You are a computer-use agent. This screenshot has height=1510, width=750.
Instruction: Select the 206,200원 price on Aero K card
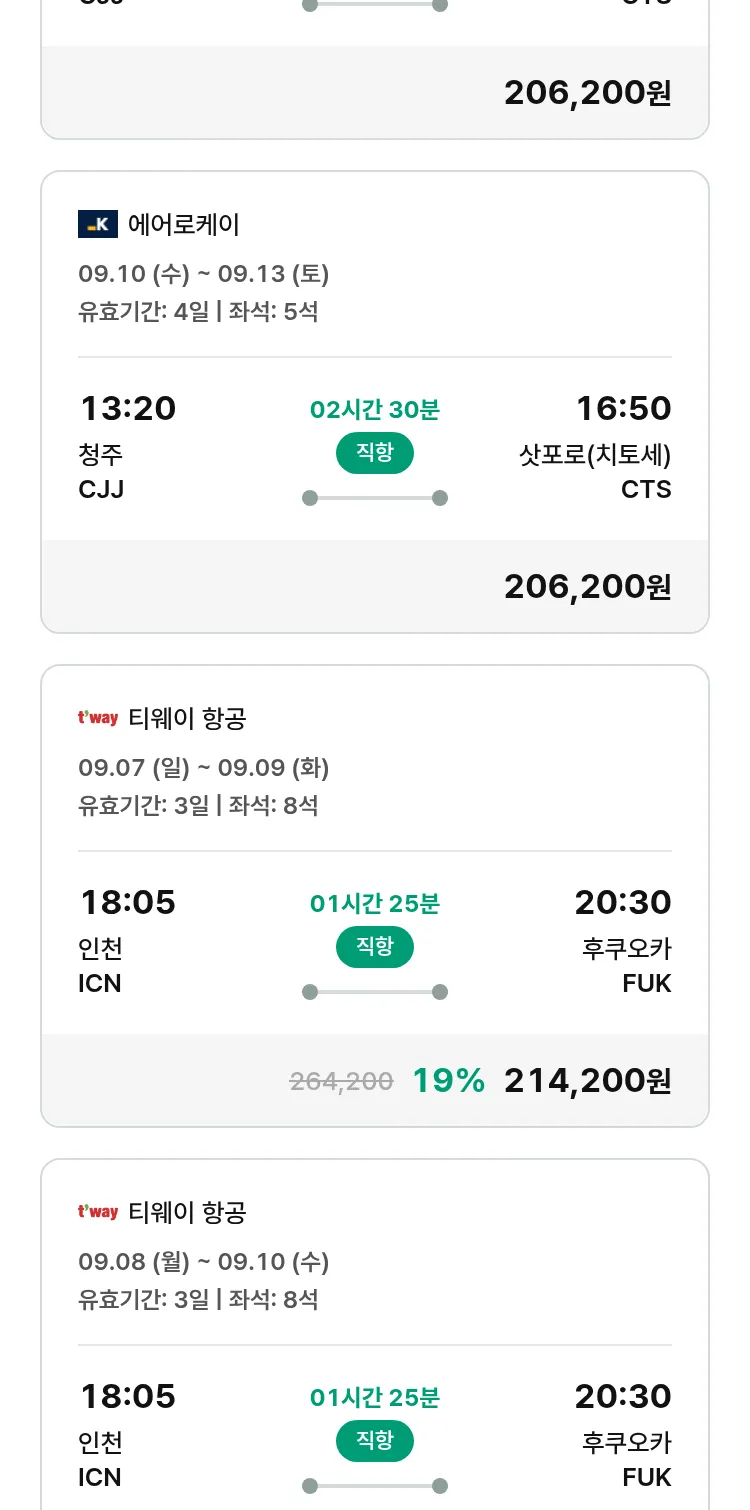587,586
